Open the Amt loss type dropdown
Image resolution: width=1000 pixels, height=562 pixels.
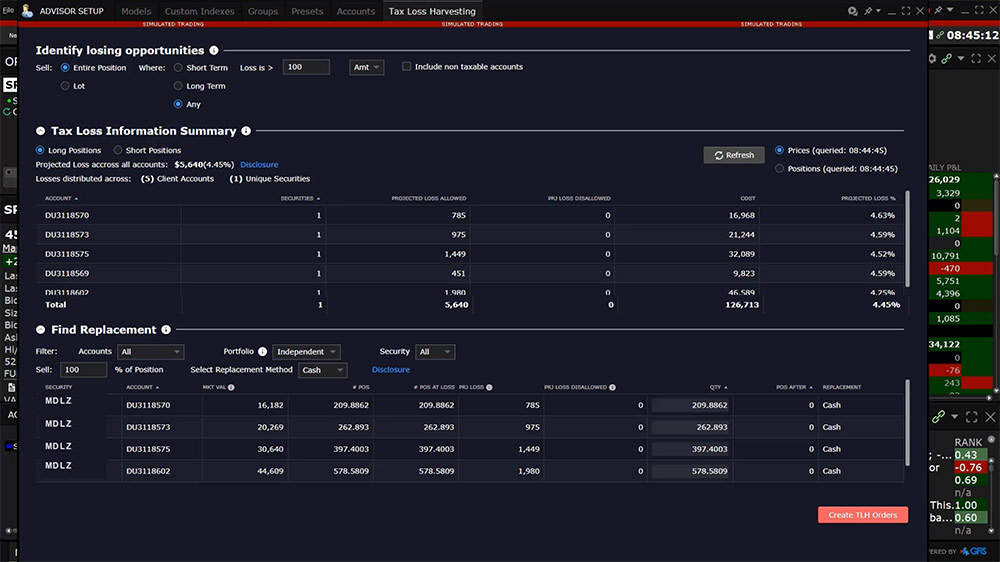366,67
